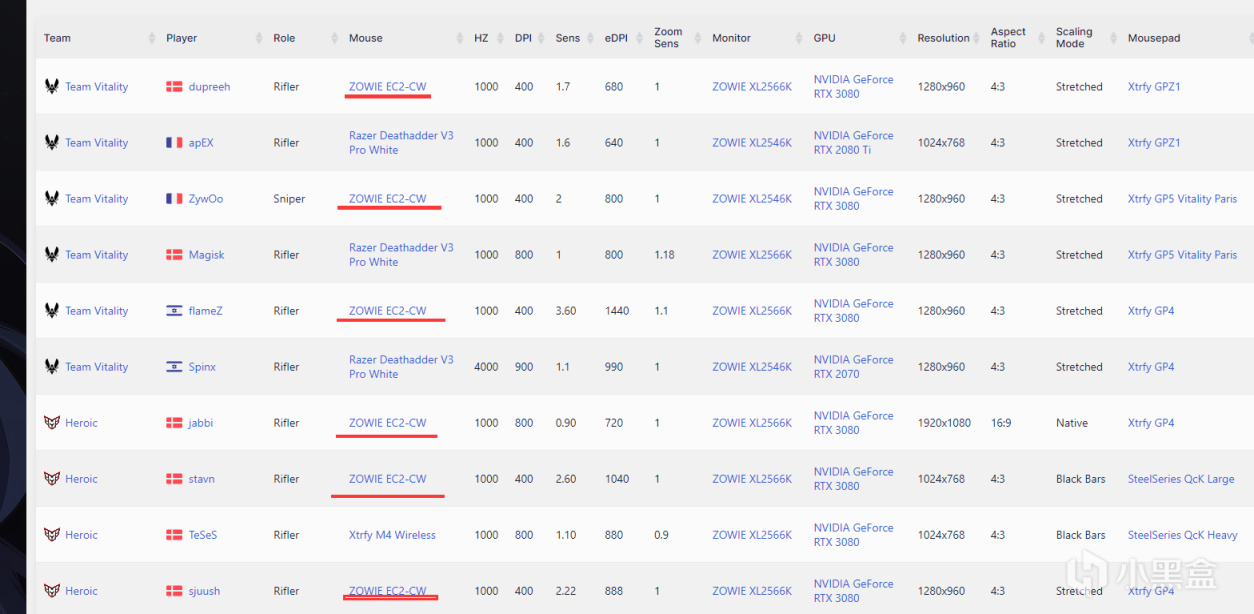
Task: Click Heroic logo in TeSeS row
Action: coord(52,535)
